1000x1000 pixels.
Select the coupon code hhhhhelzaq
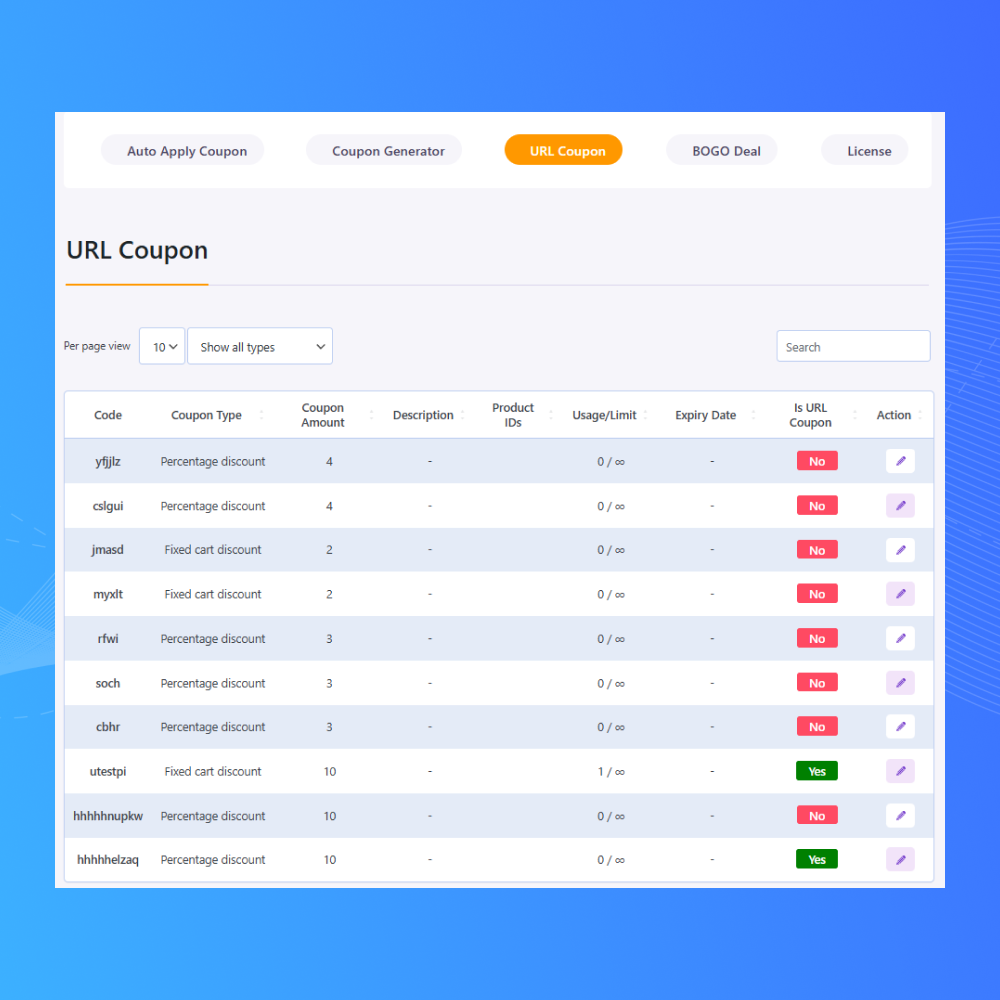click(x=108, y=860)
